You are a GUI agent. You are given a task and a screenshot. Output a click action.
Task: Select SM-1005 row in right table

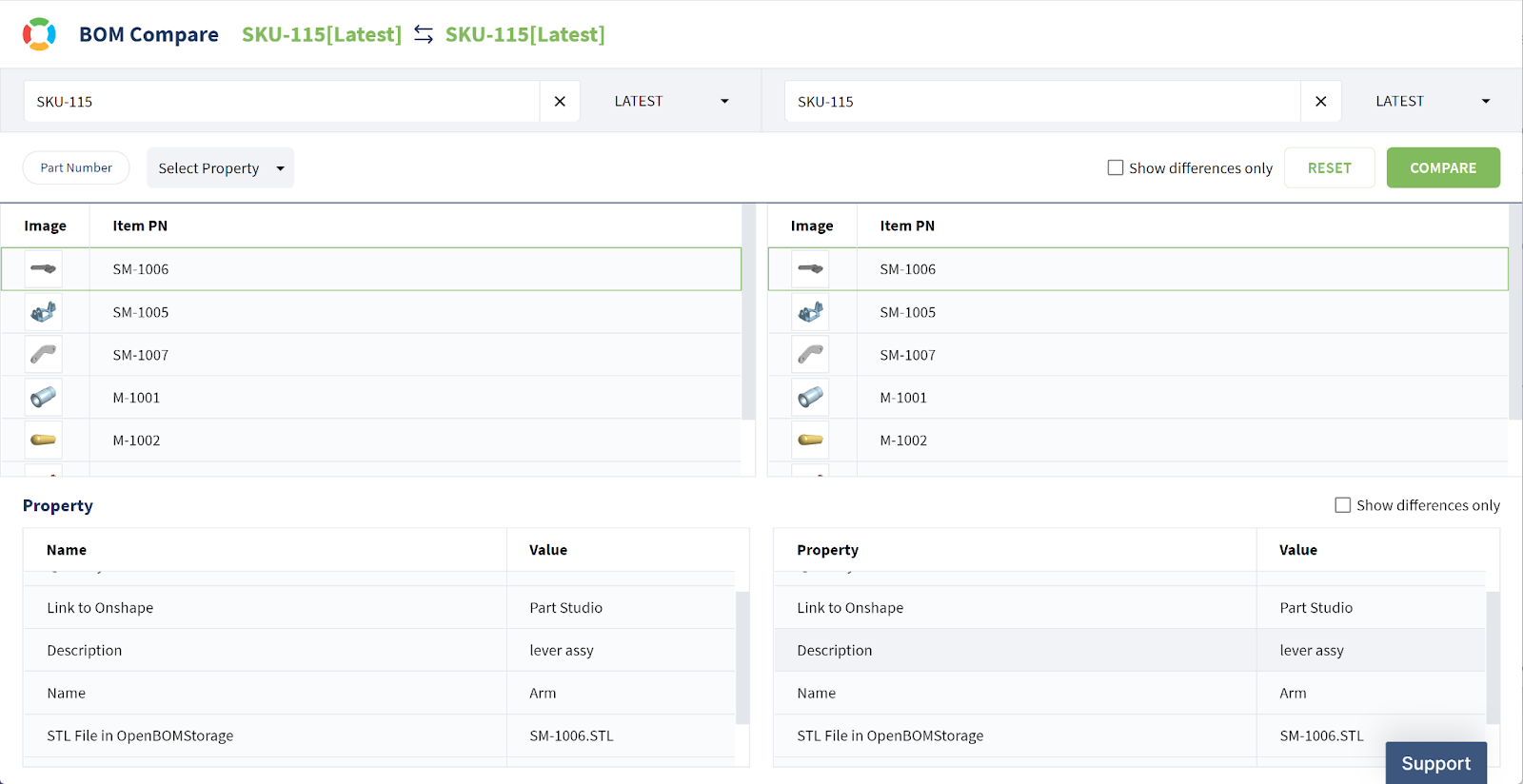click(x=1138, y=312)
